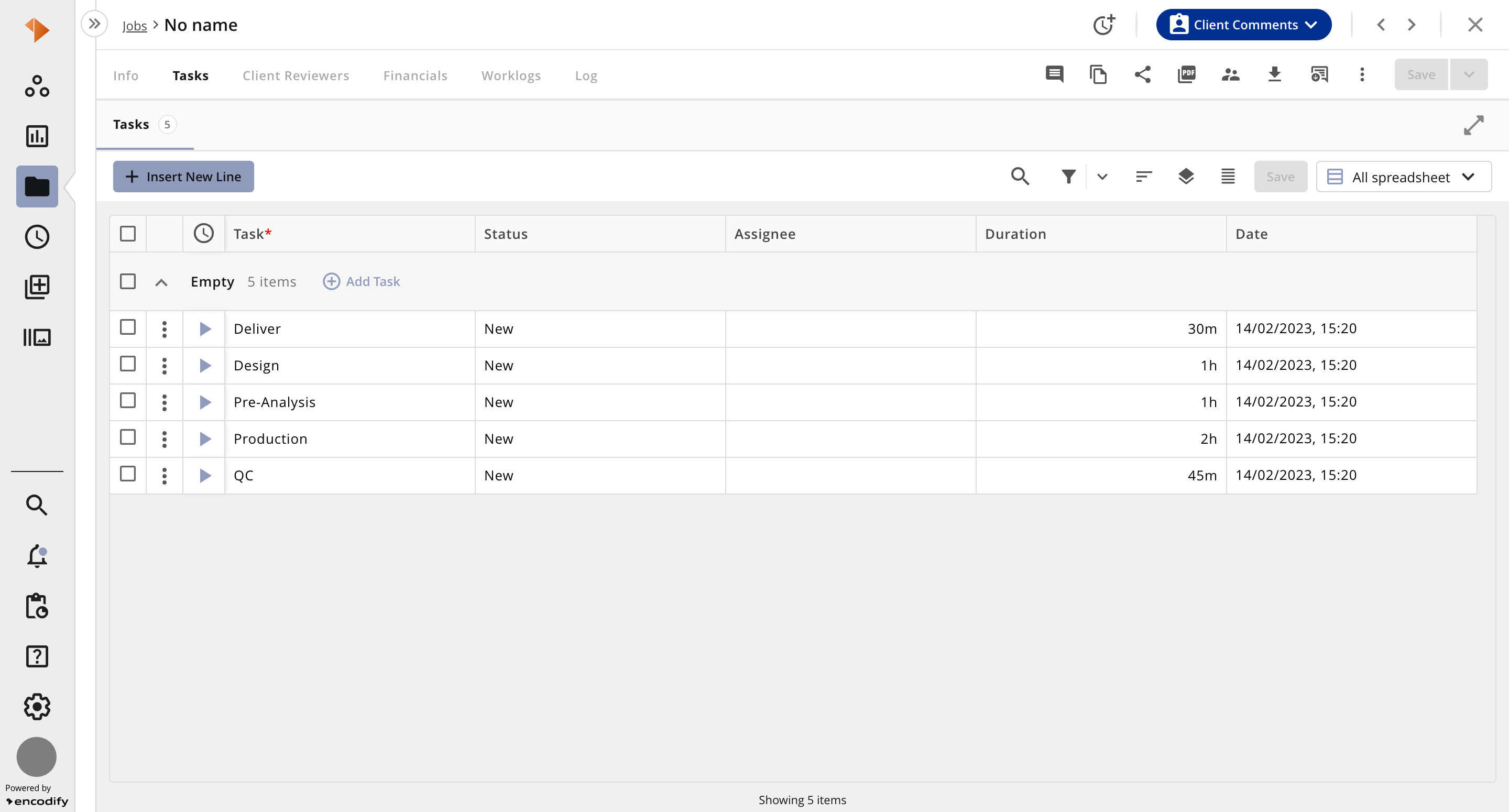Click the share icon
The height and width of the screenshot is (812, 1509).
tap(1142, 74)
